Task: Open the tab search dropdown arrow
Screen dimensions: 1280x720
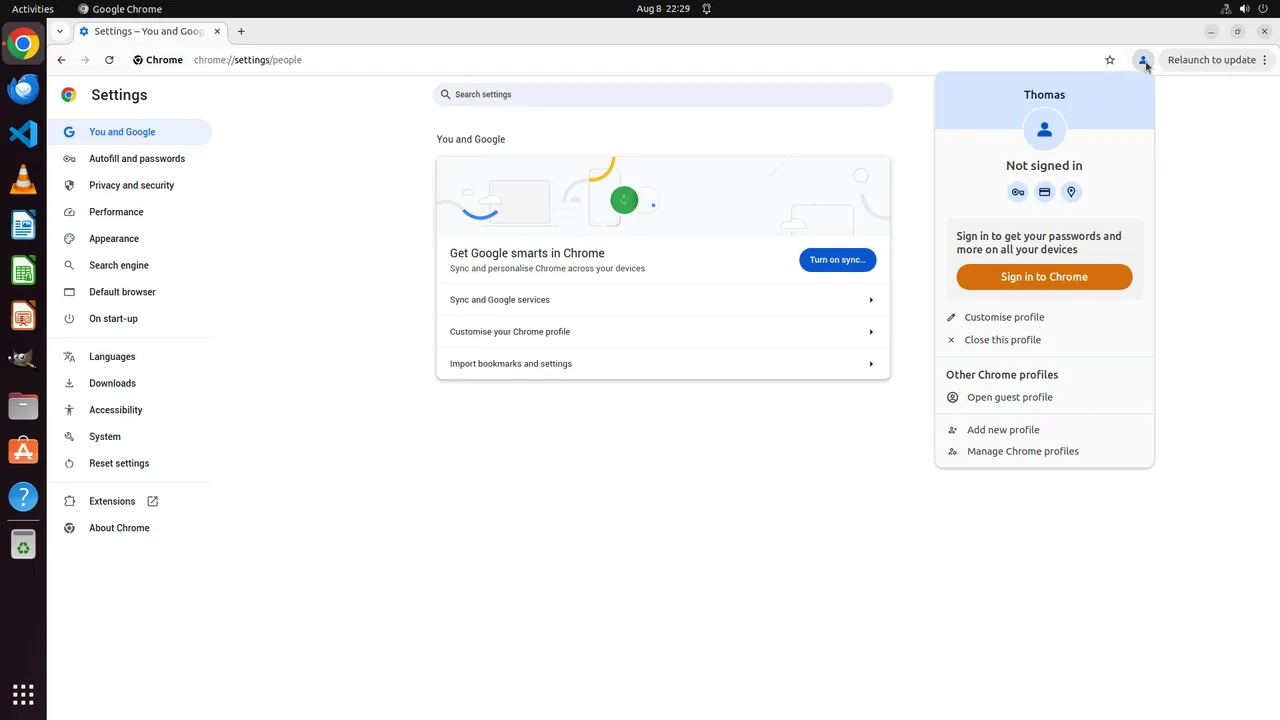Action: click(x=60, y=31)
